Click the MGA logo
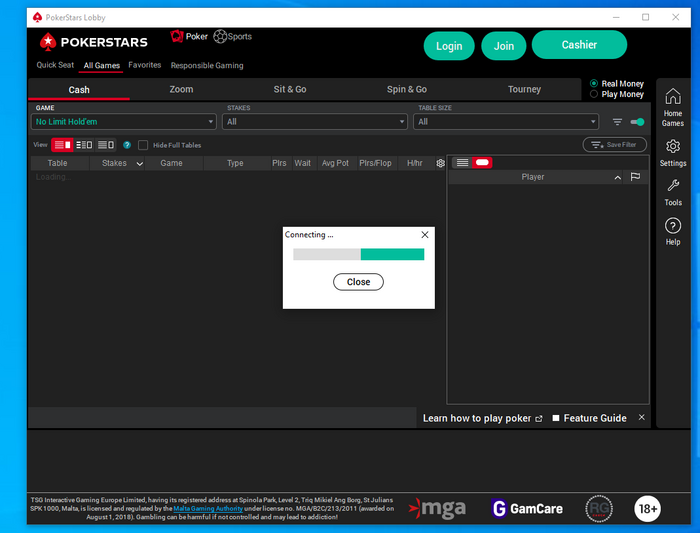 (x=437, y=508)
